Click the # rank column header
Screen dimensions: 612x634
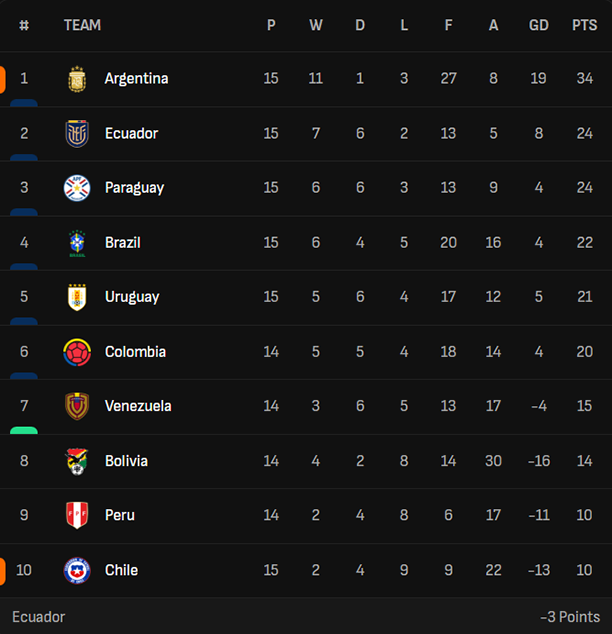[24, 25]
